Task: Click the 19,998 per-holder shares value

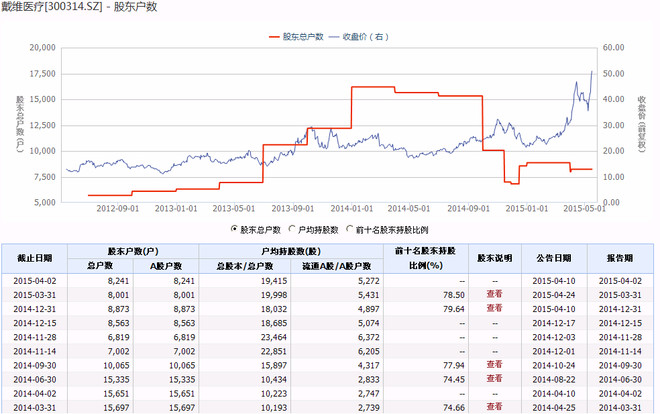Action: [x=274, y=295]
